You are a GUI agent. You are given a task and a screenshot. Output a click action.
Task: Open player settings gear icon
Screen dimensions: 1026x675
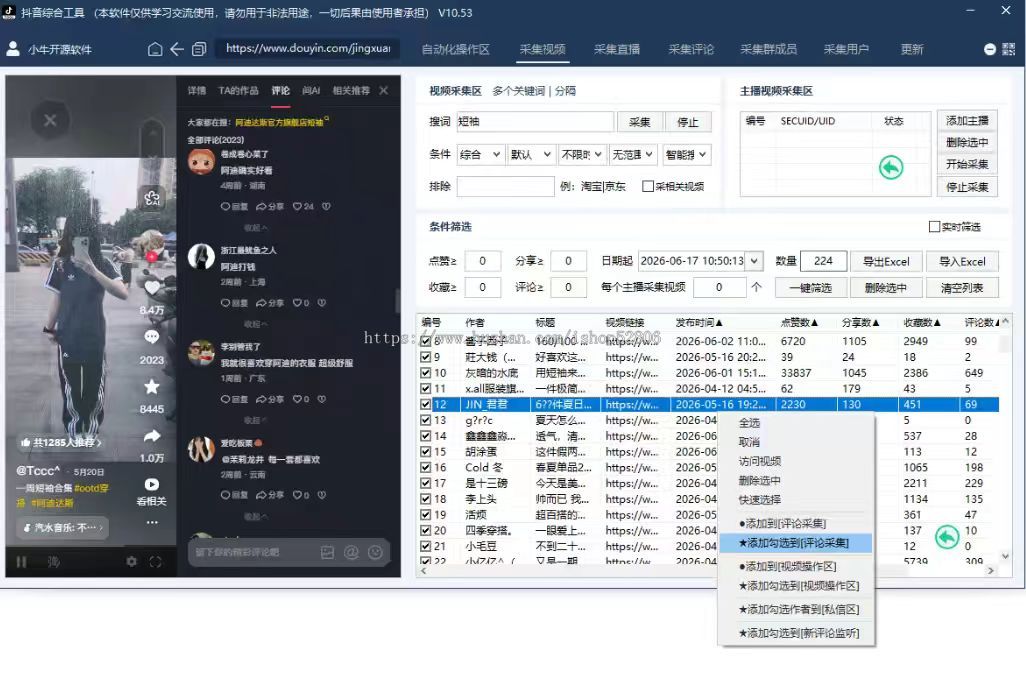tap(132, 562)
